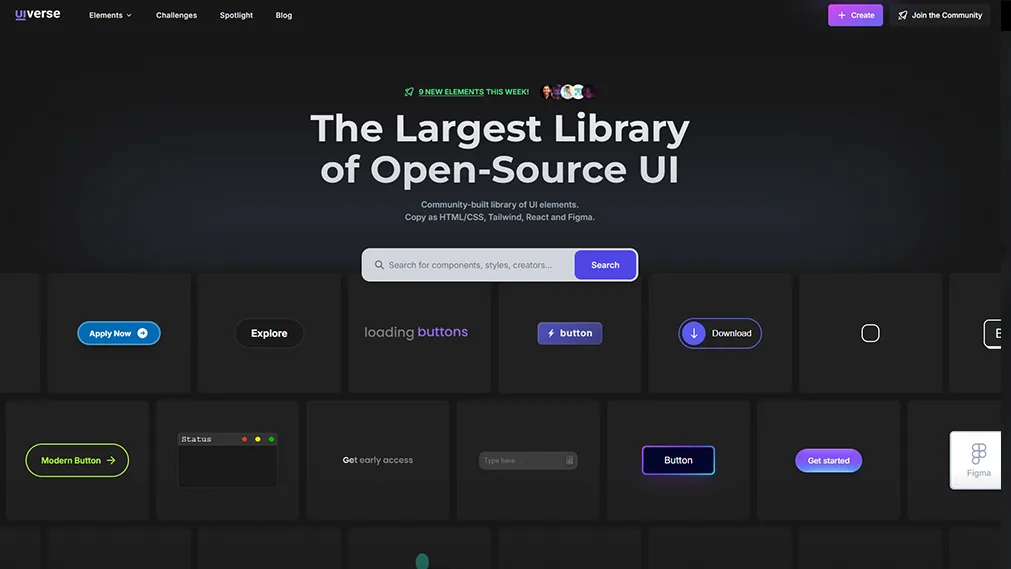Select the loading buttons text card
This screenshot has width=1011, height=569.
tap(416, 332)
